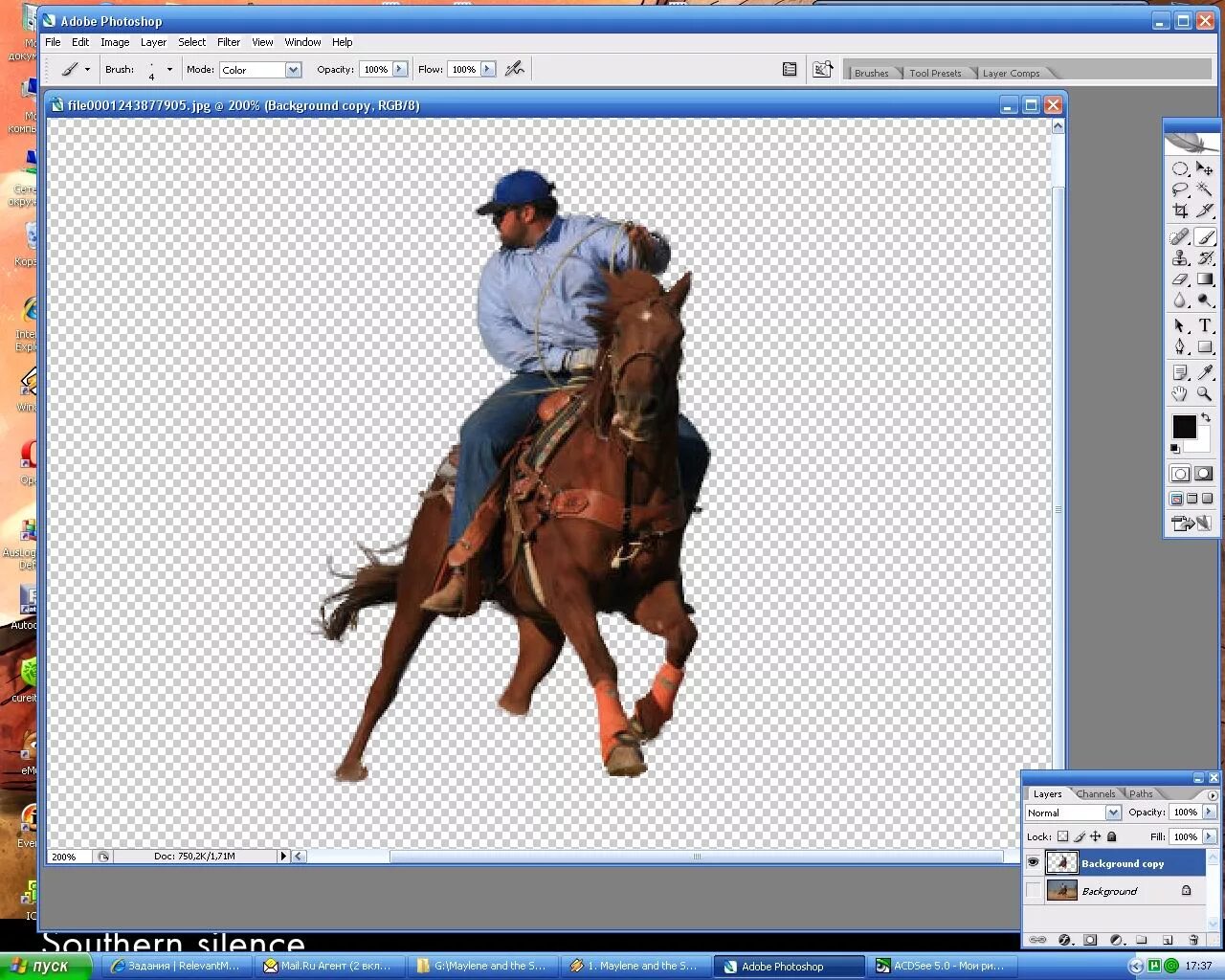Image resolution: width=1225 pixels, height=980 pixels.
Task: Open the layer blend mode Normal dropdown
Action: click(x=1073, y=813)
